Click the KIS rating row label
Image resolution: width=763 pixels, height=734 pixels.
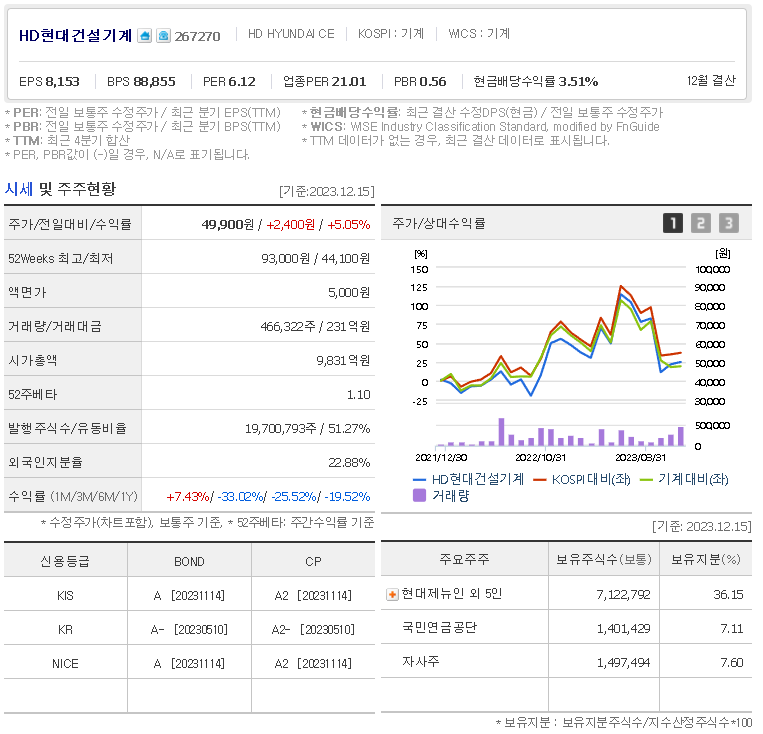(x=65, y=596)
